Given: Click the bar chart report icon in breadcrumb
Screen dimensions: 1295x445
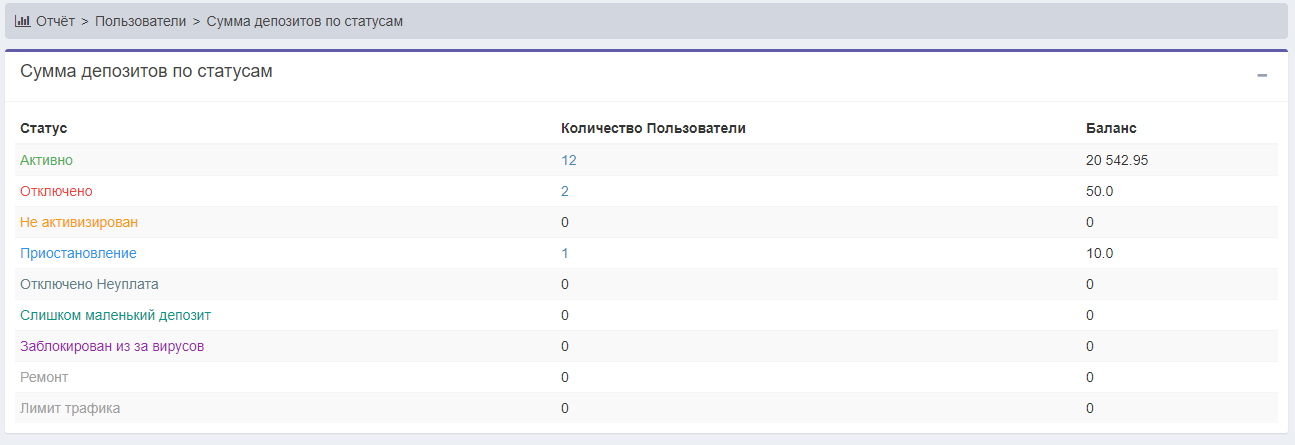Looking at the screenshot, I should coord(22,21).
